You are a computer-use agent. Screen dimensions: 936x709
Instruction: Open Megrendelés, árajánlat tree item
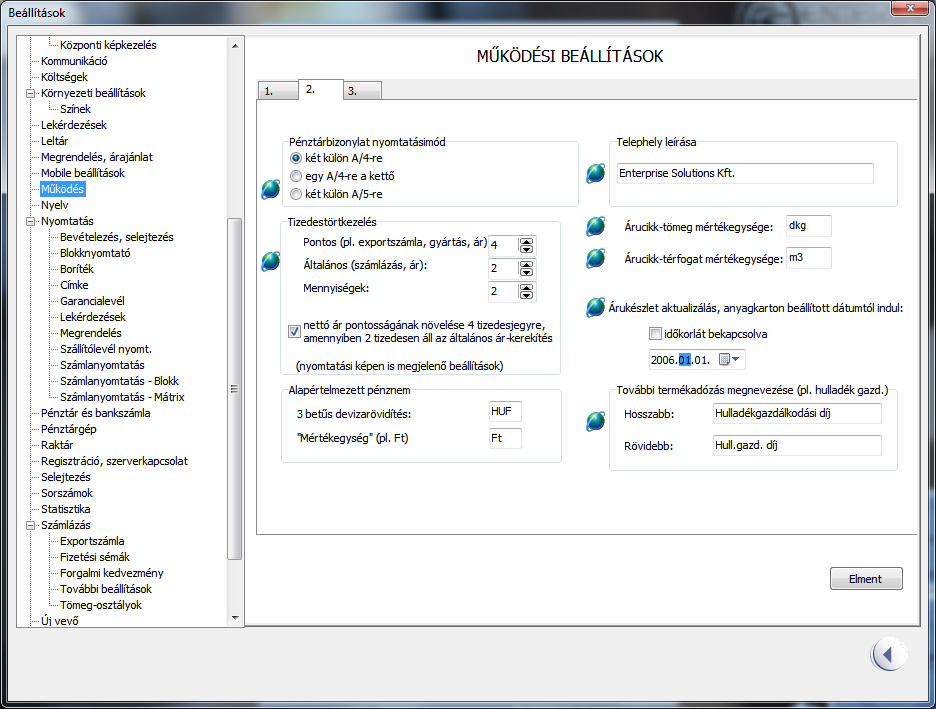(x=97, y=157)
